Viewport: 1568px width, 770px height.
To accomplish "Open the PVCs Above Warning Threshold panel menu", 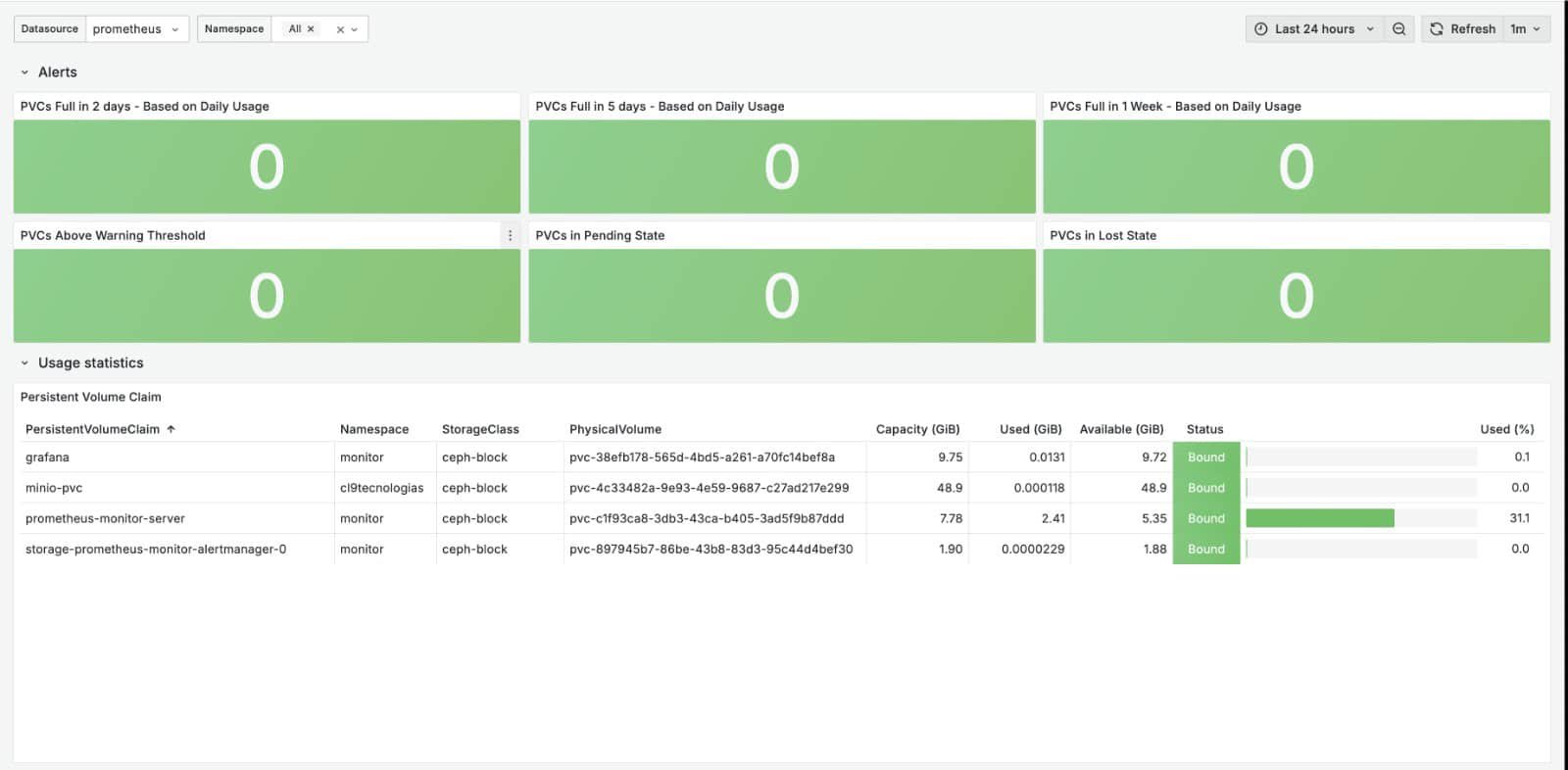I will pyautogui.click(x=510, y=235).
